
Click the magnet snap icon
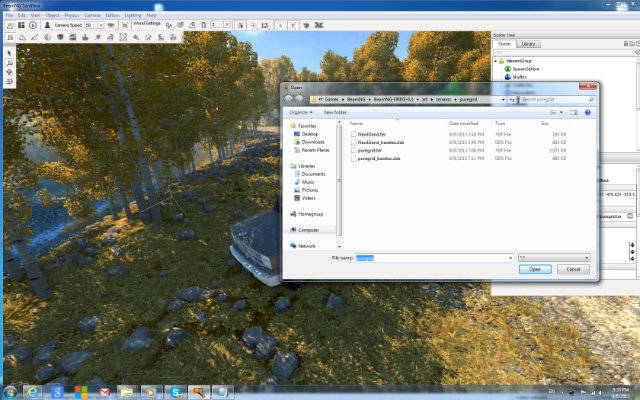coord(203,25)
